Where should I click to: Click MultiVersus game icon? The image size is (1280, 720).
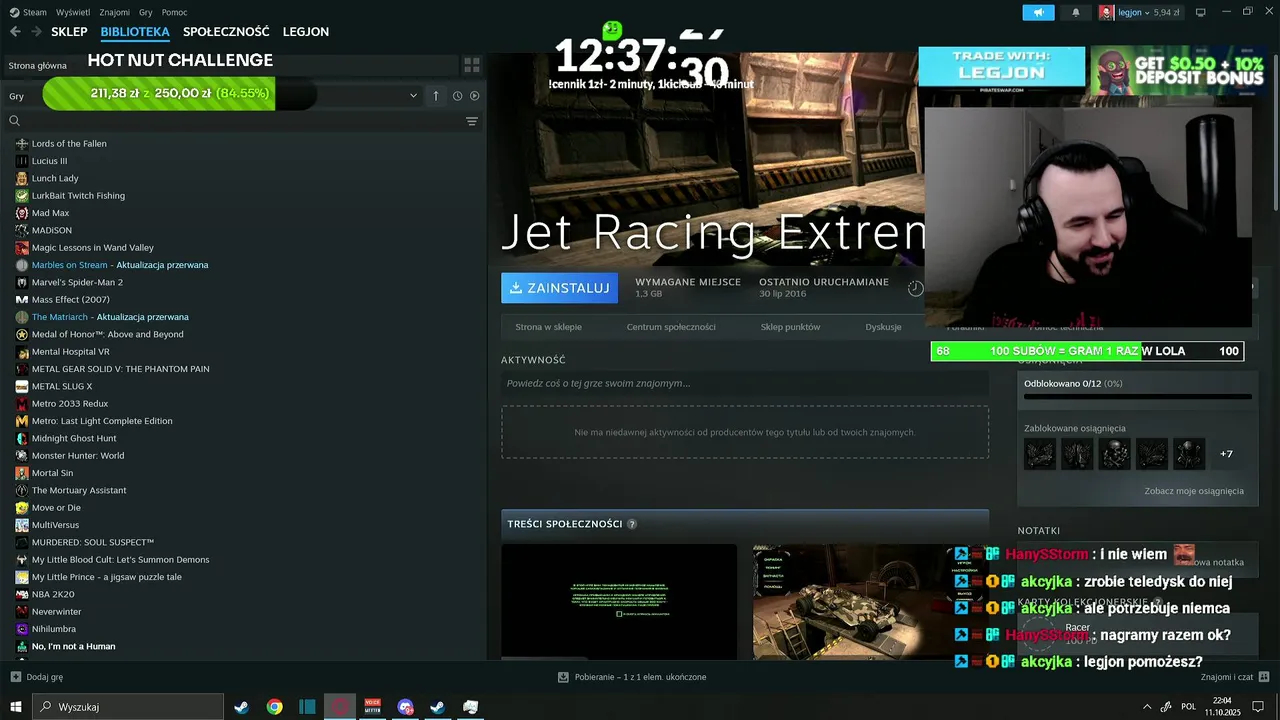tap(22, 525)
